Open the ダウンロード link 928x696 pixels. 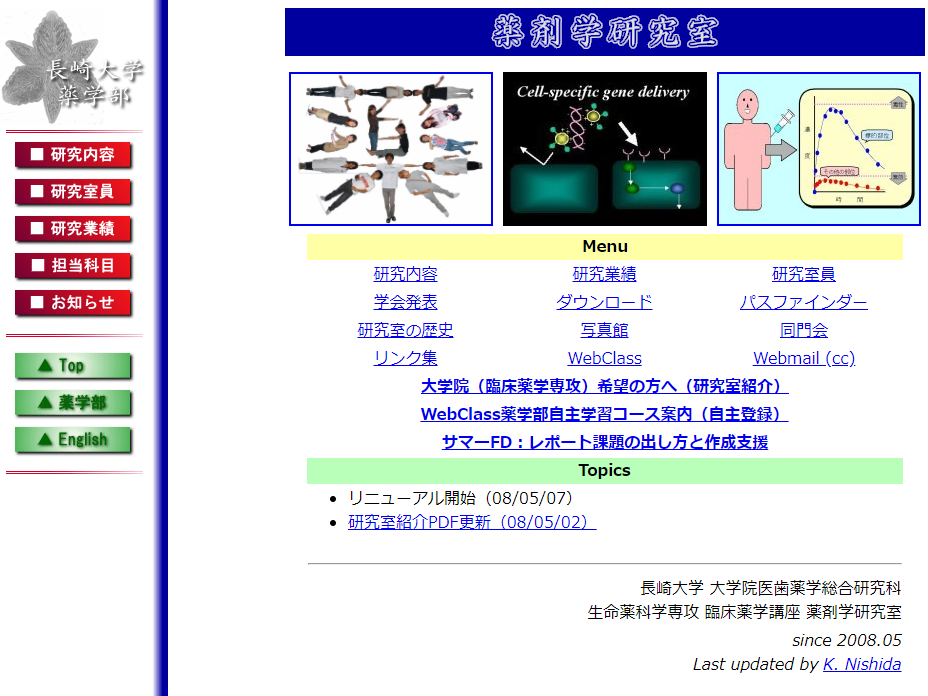click(x=604, y=302)
